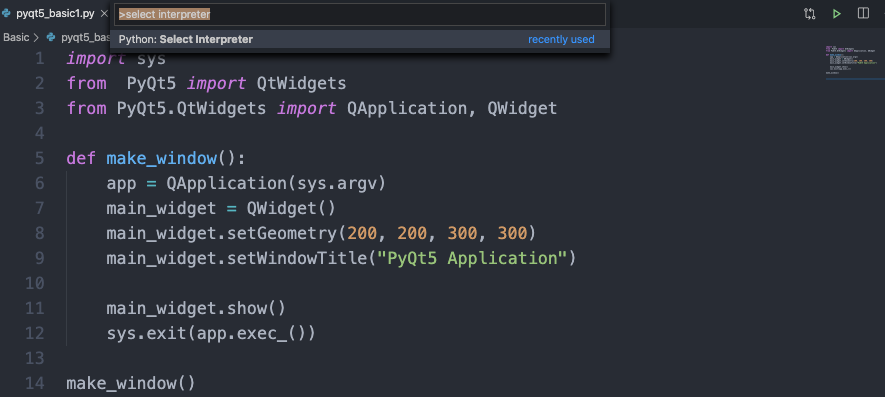Click the Python icon on the pyqt5_basic1.py tab
Screen dimensions: 885x397
coord(6,14)
